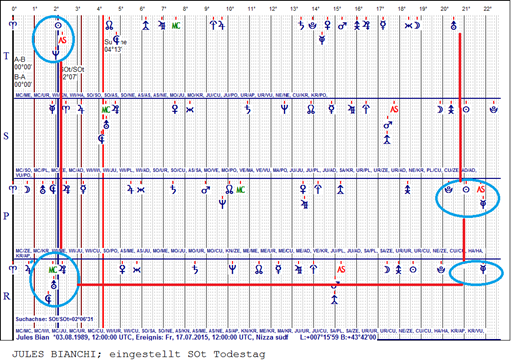The height and width of the screenshot is (362, 516).
Task: Select the green MC marker in row P
Action: point(240,190)
